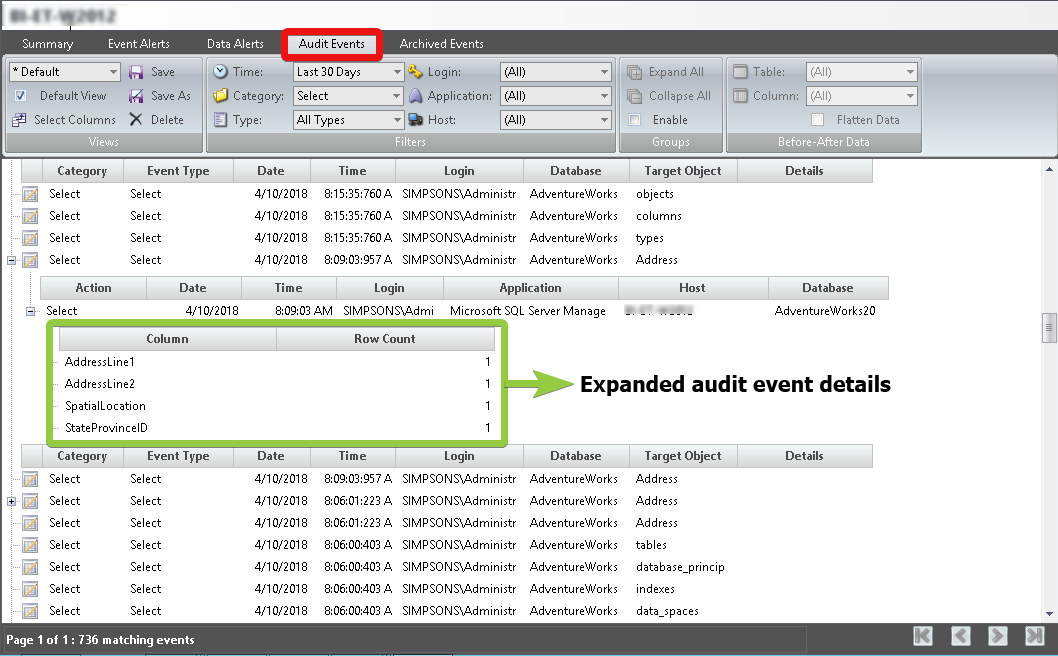Enable the Groups checkbox
Screen dimensions: 1058x656
click(634, 120)
